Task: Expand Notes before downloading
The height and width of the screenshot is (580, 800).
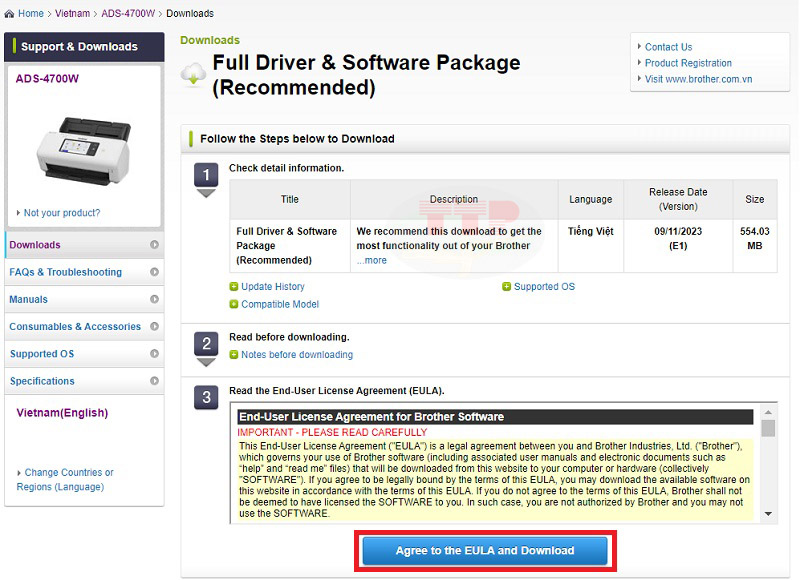Action: [296, 355]
